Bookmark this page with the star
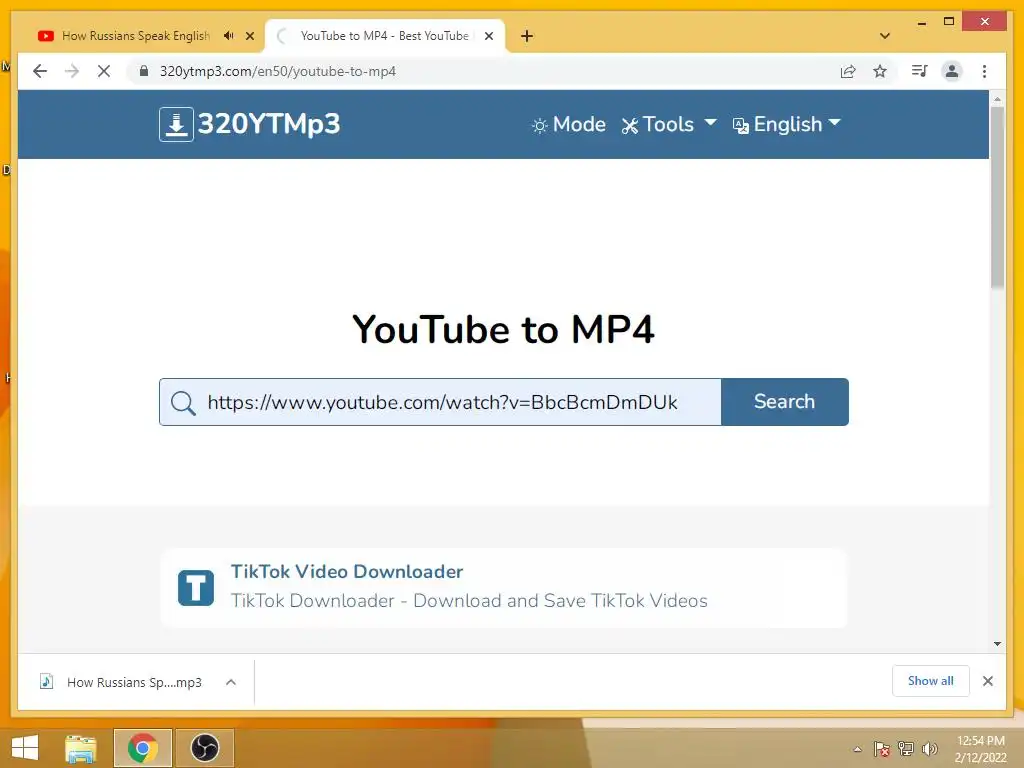Screen dimensions: 1024x768 tap(880, 71)
